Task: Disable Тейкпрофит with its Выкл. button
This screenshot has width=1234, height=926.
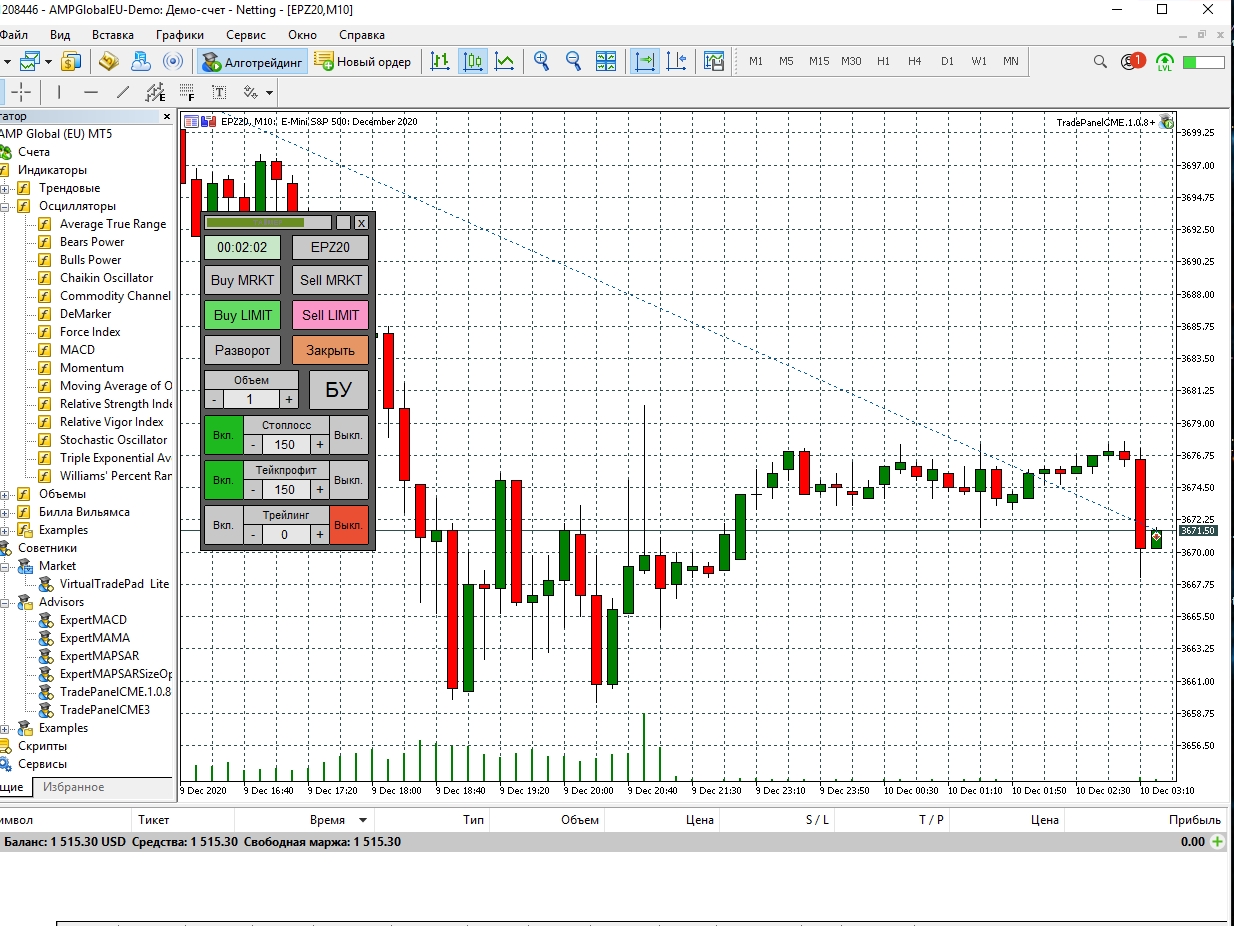Action: point(348,480)
